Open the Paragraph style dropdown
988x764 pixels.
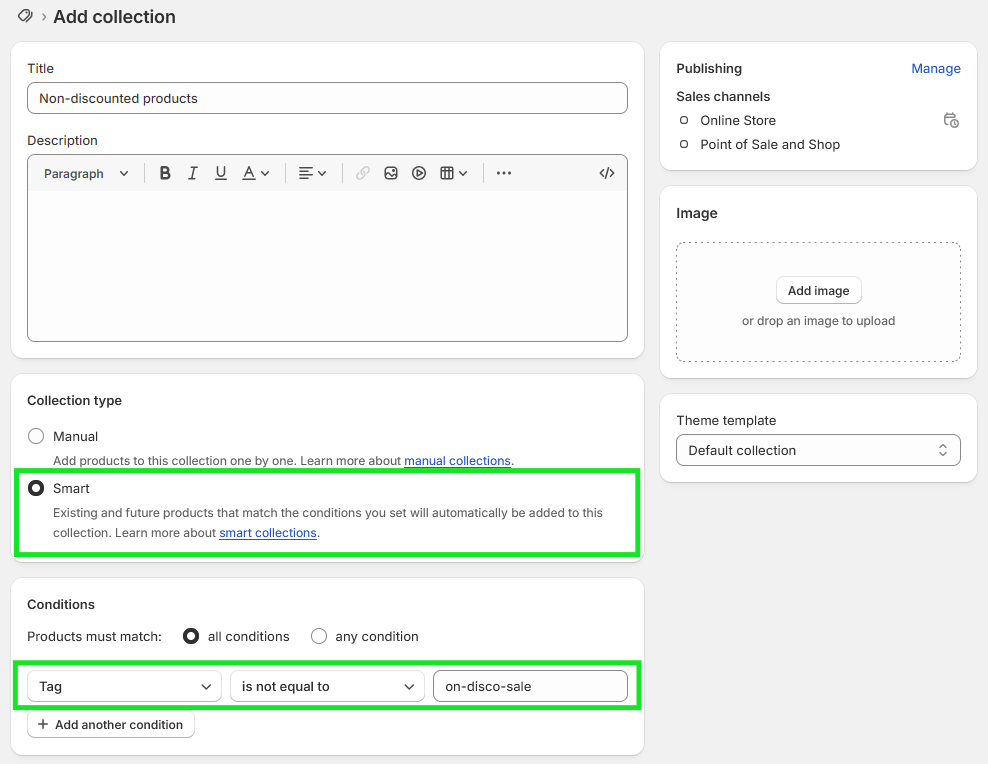(86, 174)
